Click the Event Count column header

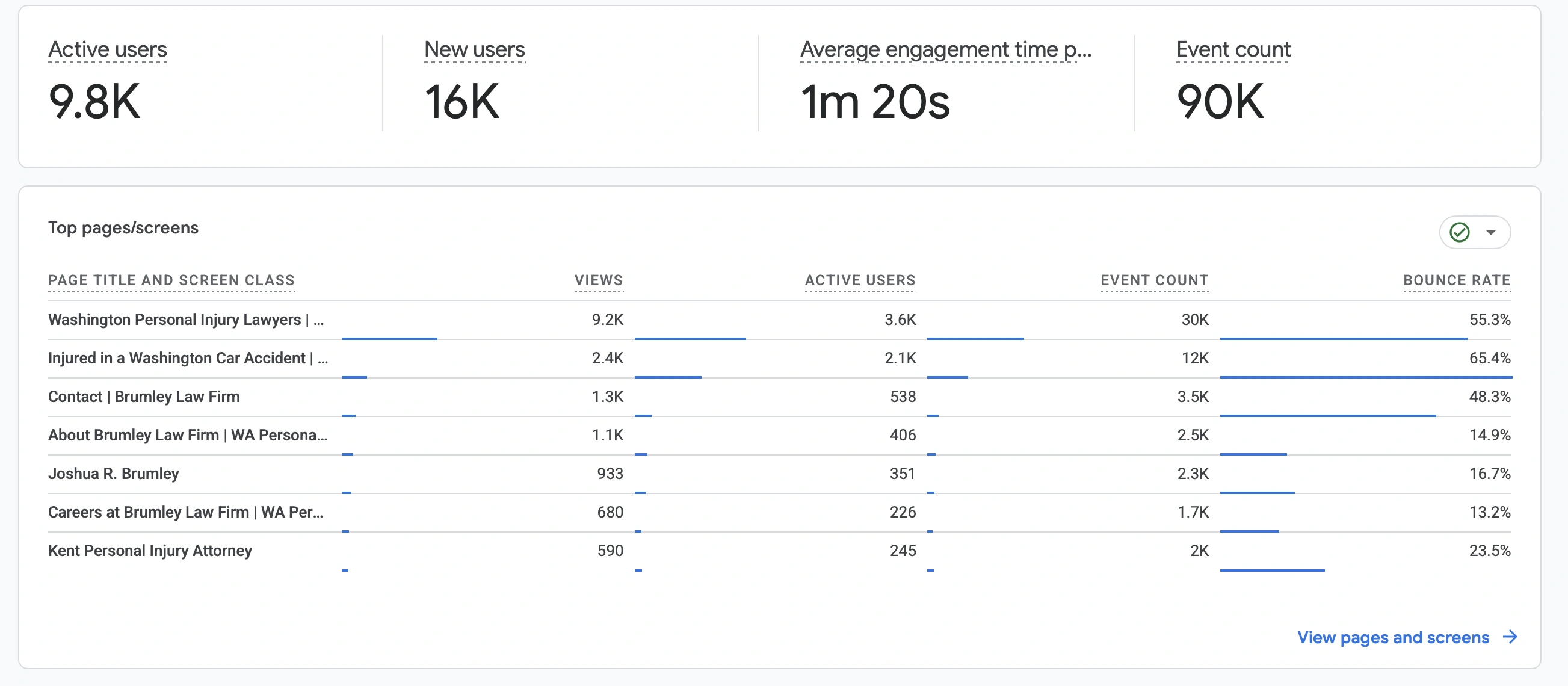[1154, 280]
